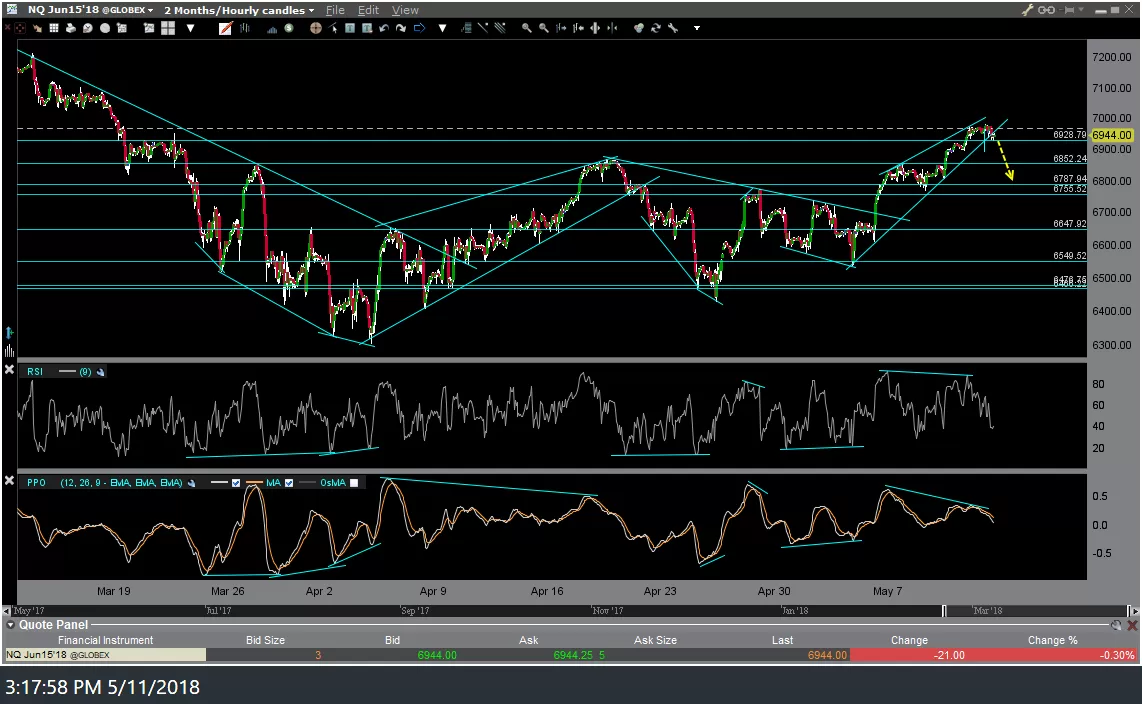Enable the round crosshair cursor tool
Screen dimensions: 1142x704
click(x=316, y=28)
